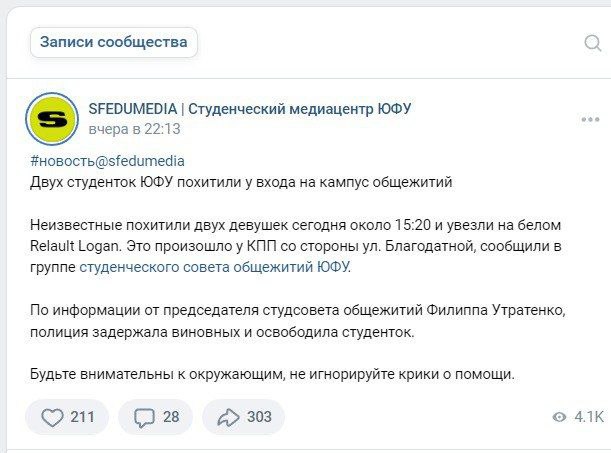Toggle the heart like icon on the post
The height and width of the screenshot is (453, 611).
click(x=52, y=417)
